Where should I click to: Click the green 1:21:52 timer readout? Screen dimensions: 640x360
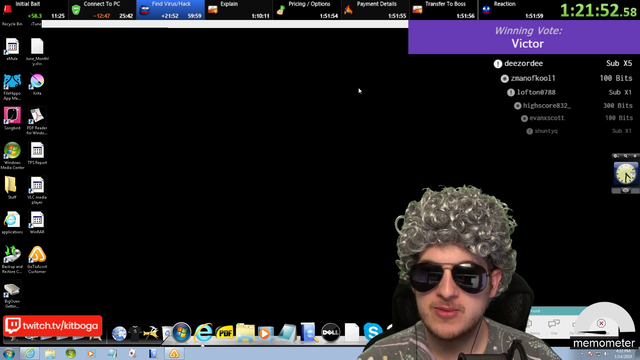598,10
